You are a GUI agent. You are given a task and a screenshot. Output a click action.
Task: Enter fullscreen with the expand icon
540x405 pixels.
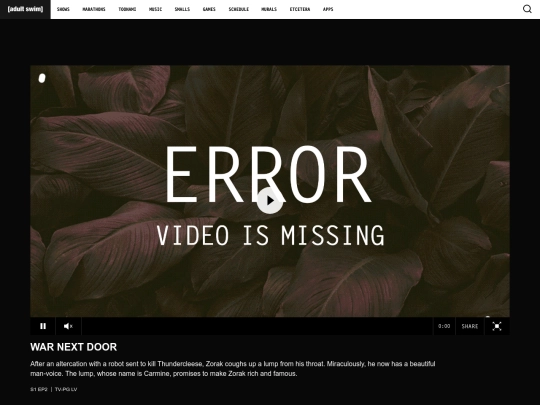click(x=497, y=326)
